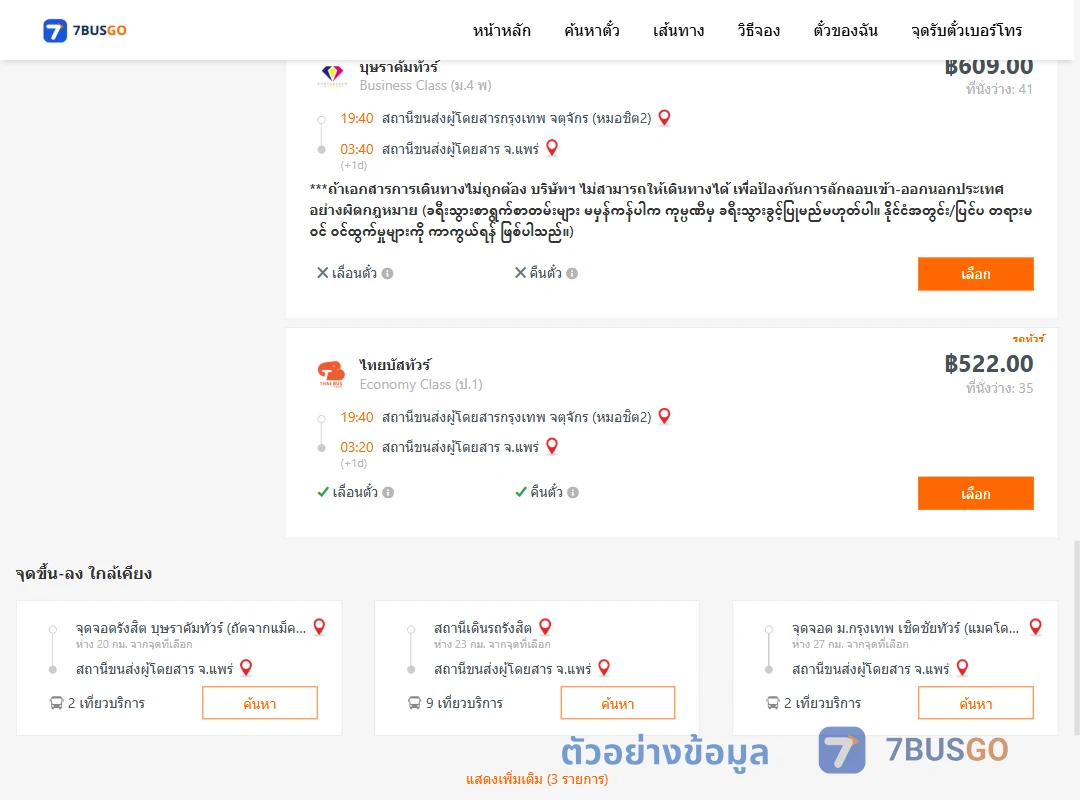Click bus icon in the เชิดชัยทัวร์ card

coord(772,703)
